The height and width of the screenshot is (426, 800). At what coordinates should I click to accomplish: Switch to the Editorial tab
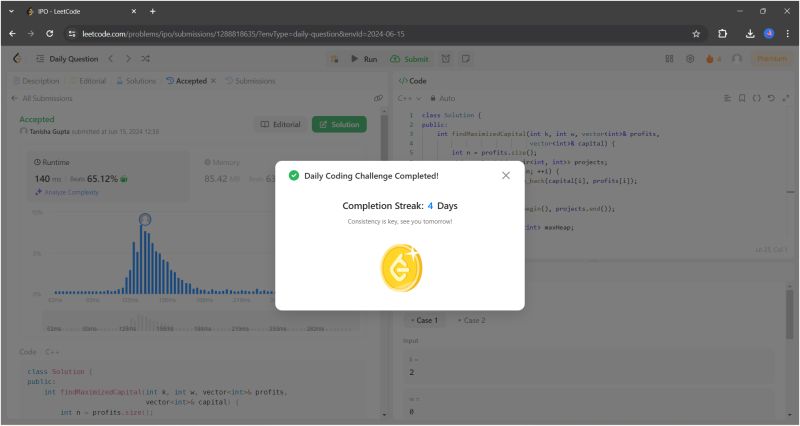click(x=88, y=81)
